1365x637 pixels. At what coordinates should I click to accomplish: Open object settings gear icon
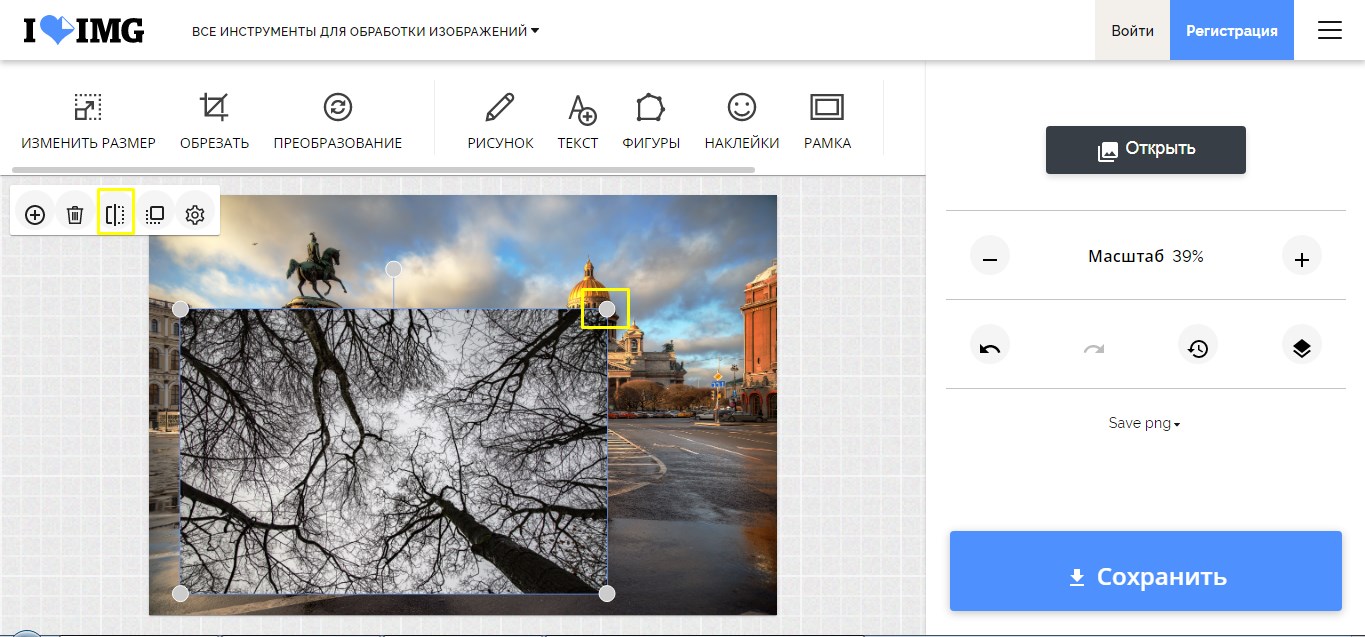point(195,215)
